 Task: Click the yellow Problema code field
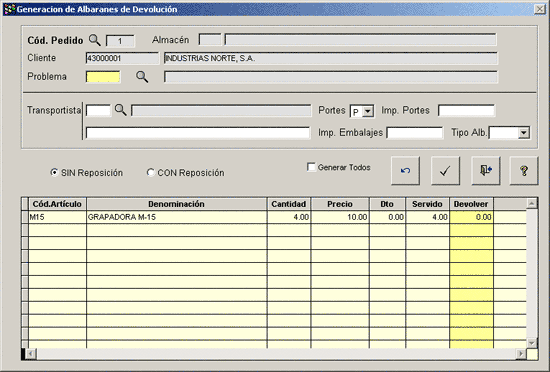[x=103, y=77]
